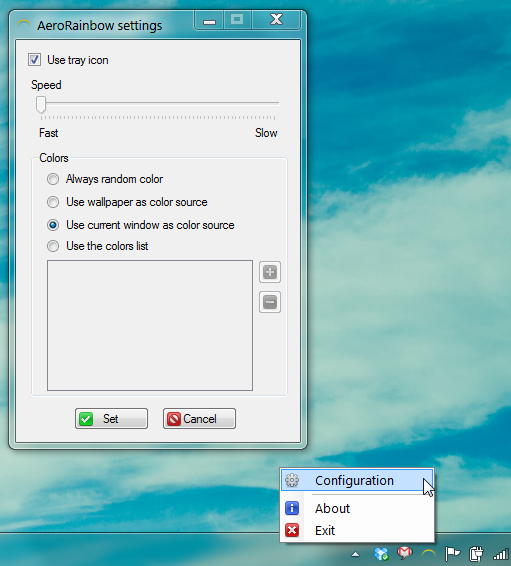
Task: Click the AeroRainbow title bar icon
Action: [24, 25]
